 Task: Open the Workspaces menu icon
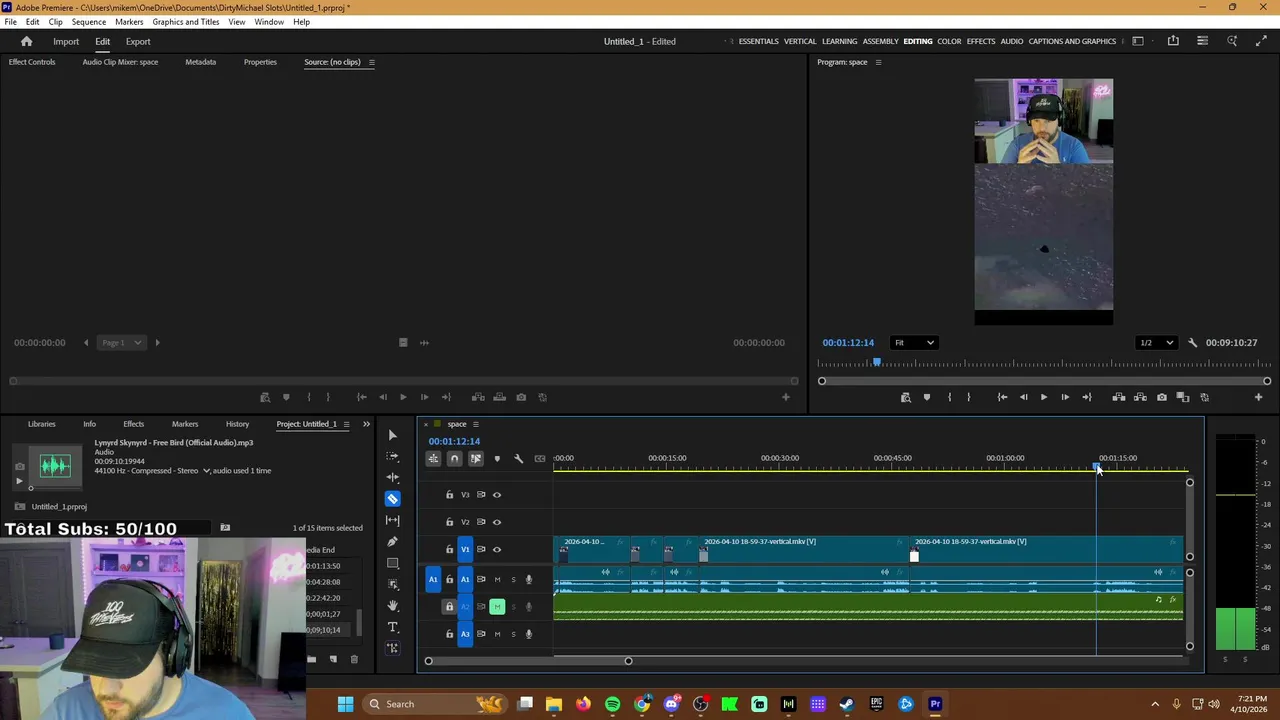[x=1138, y=41]
